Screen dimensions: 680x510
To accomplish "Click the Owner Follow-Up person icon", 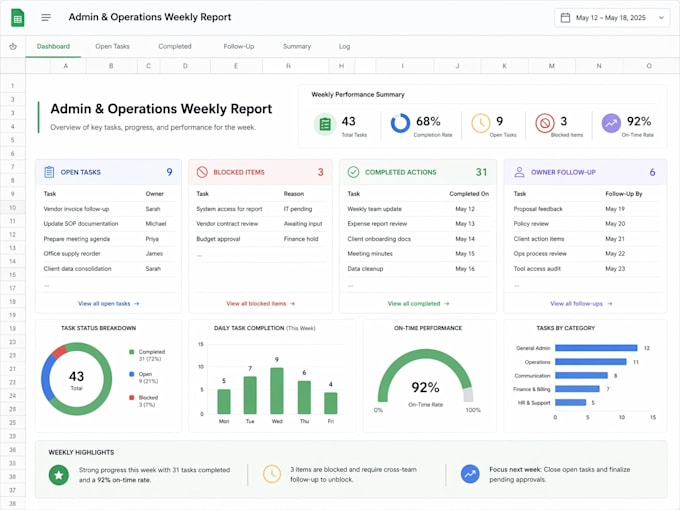I will (x=519, y=172).
